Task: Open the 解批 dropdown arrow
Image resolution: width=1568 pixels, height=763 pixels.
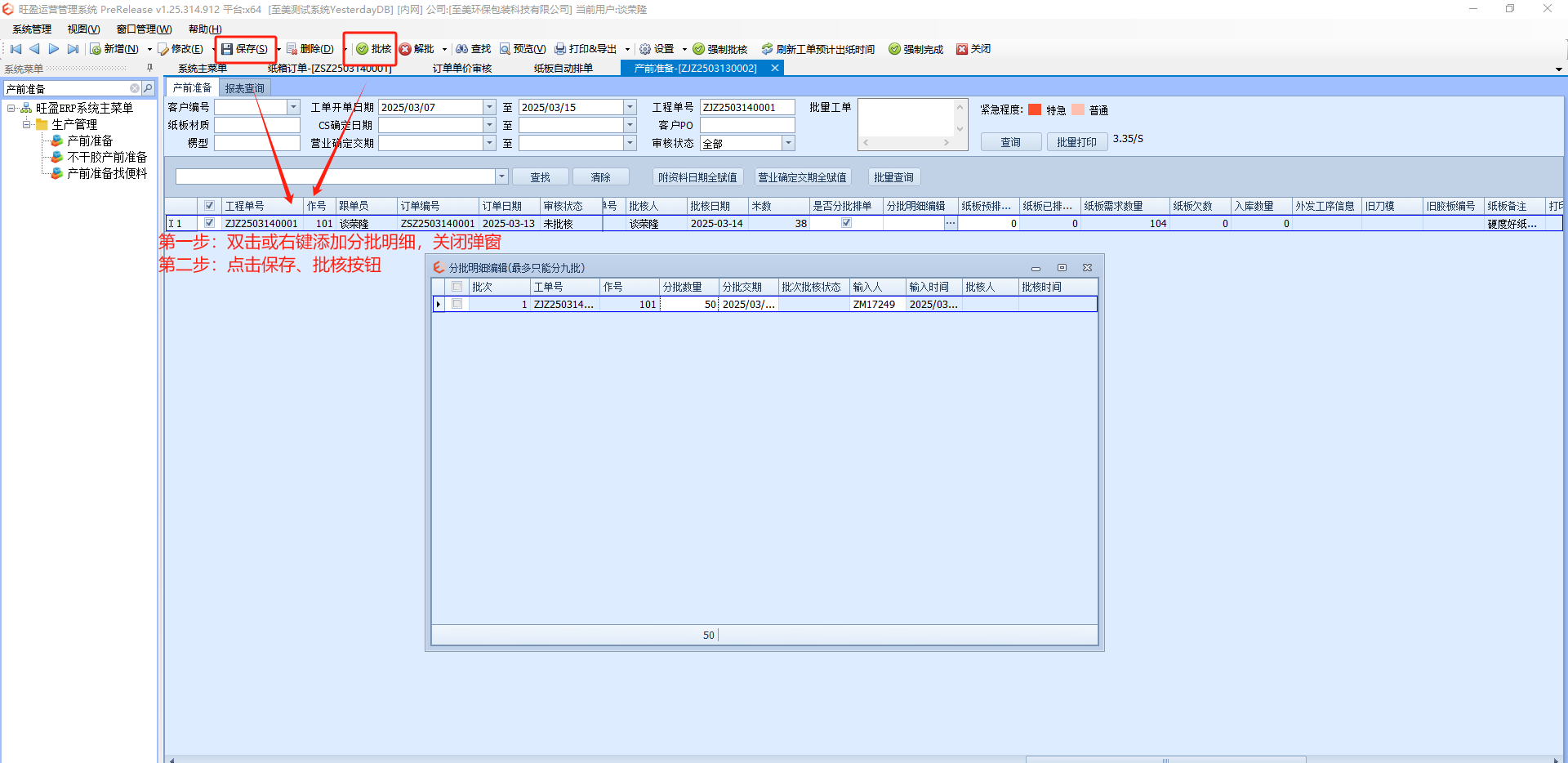Action: (444, 49)
